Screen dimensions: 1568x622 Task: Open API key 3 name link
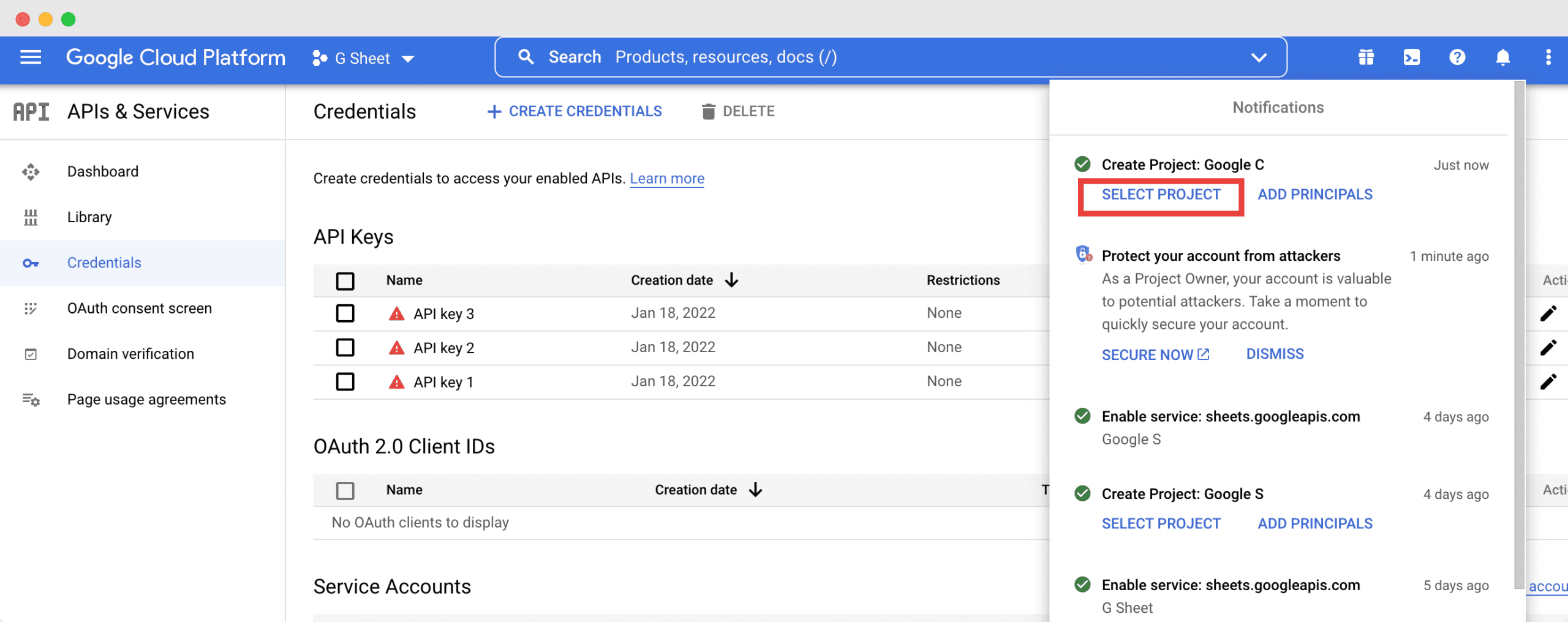click(x=444, y=314)
